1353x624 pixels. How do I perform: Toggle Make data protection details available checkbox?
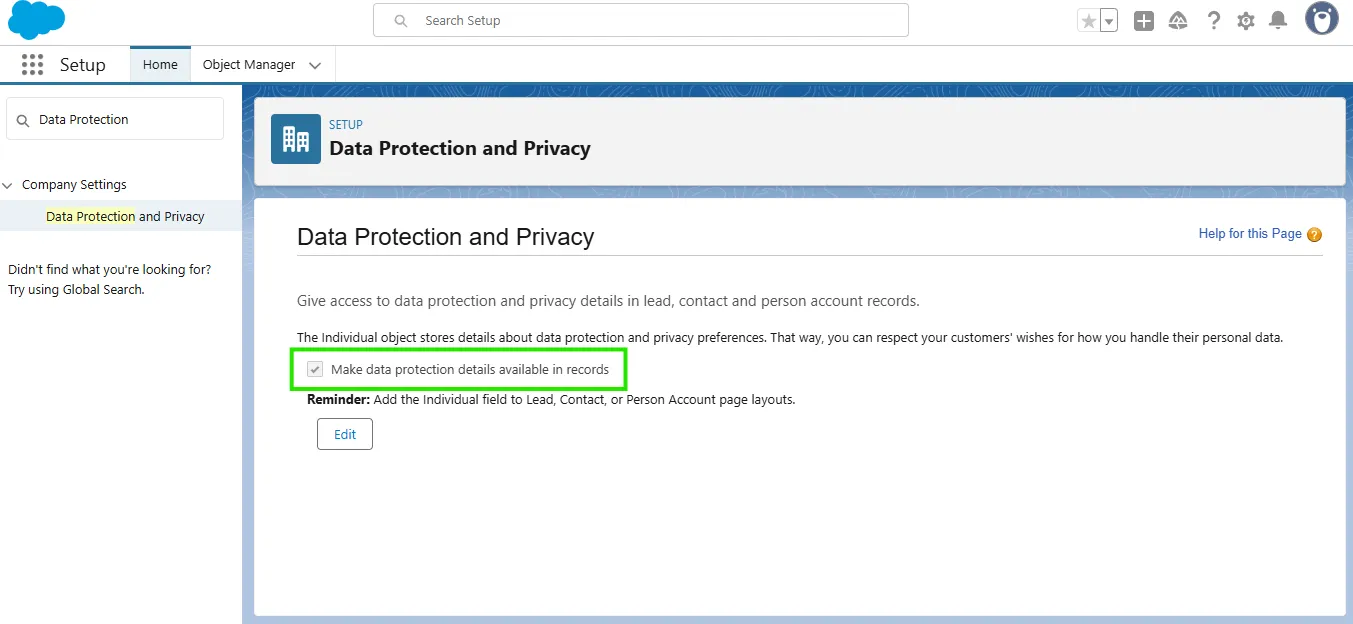coord(315,370)
